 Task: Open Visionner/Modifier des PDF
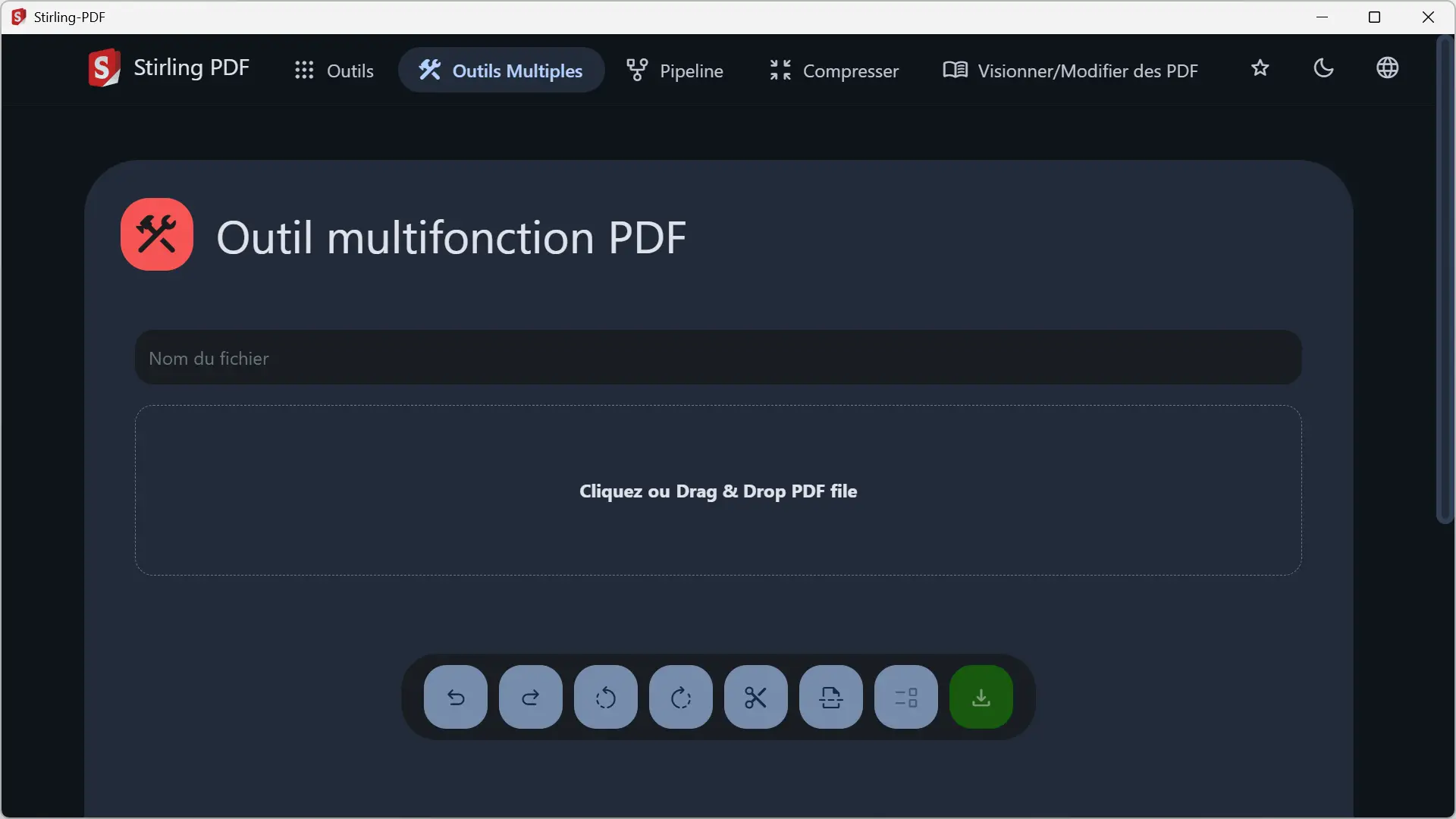pos(1070,71)
